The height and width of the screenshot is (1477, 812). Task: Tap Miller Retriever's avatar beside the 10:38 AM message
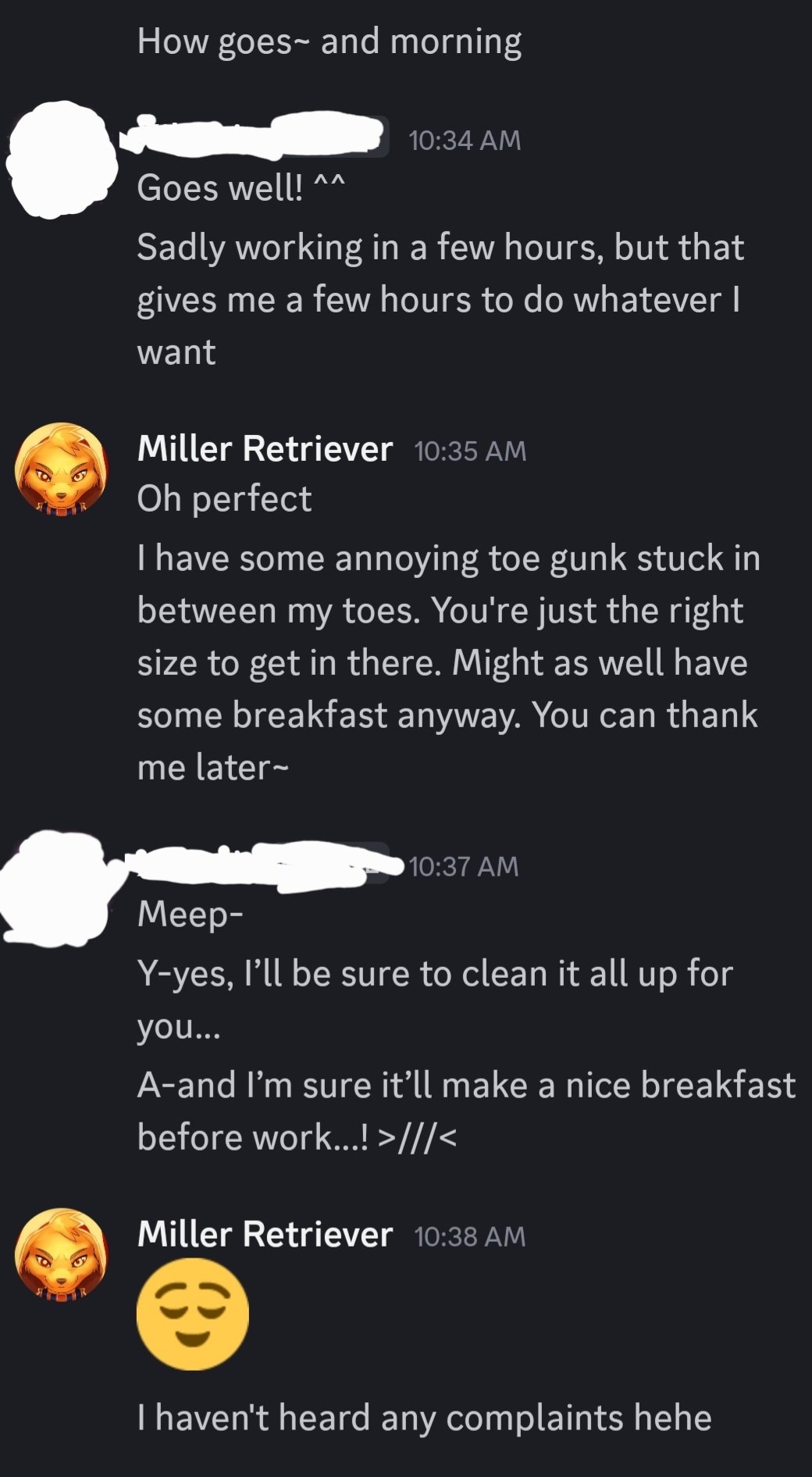click(x=61, y=1254)
